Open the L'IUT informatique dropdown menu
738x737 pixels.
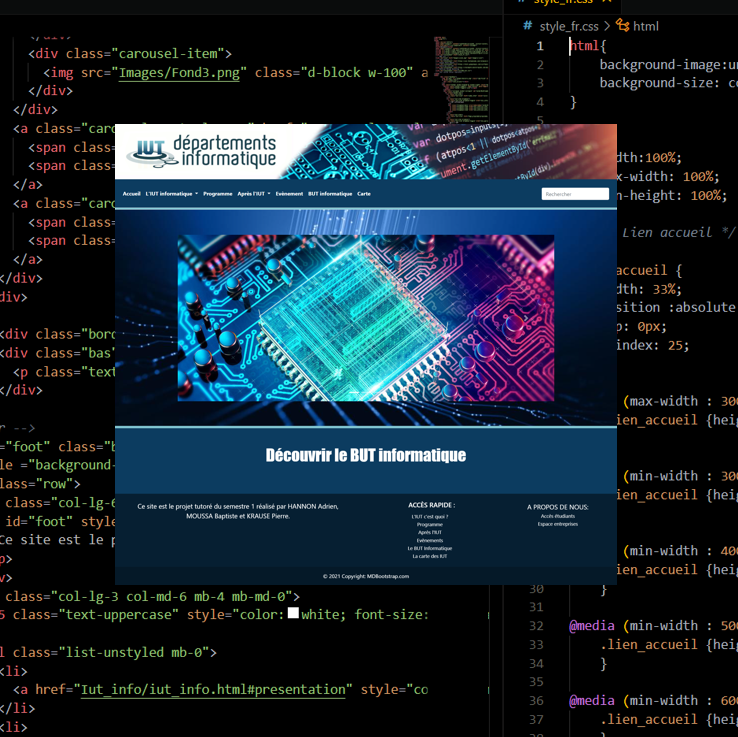(172, 194)
